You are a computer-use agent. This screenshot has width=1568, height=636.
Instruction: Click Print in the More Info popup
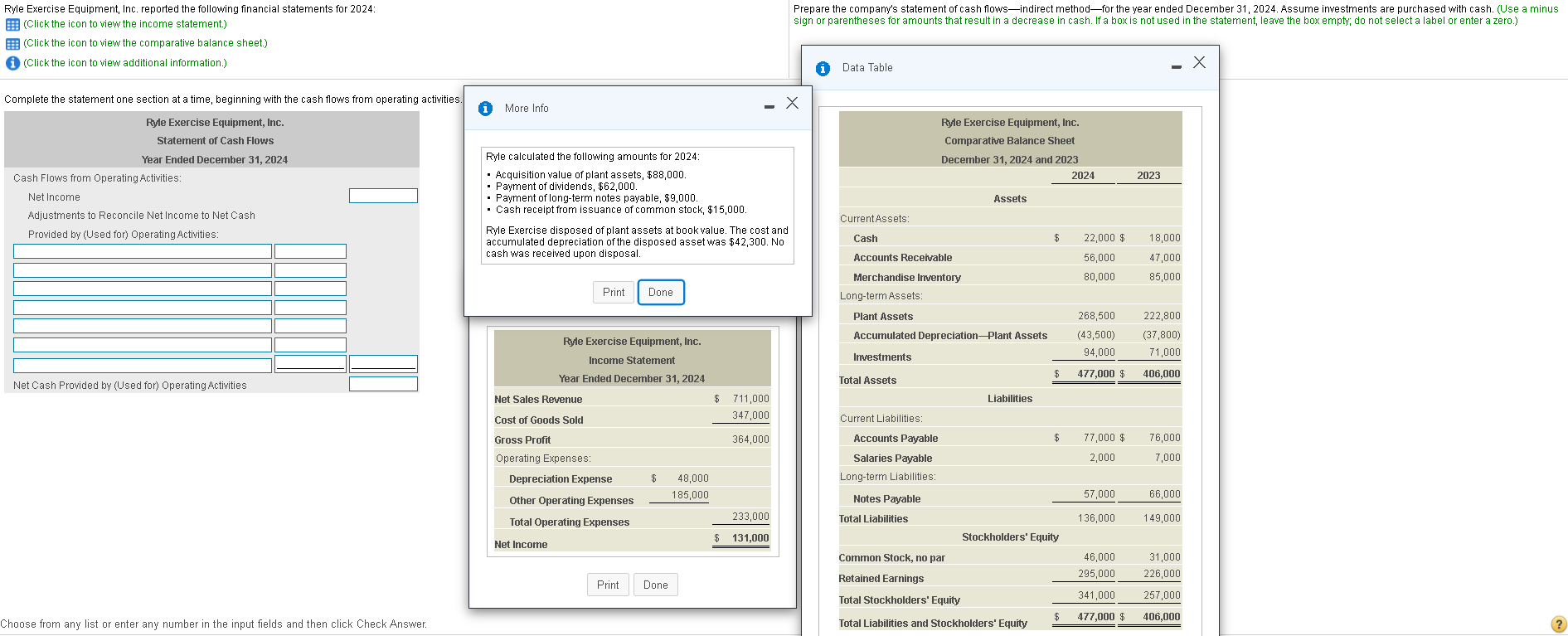[x=614, y=292]
